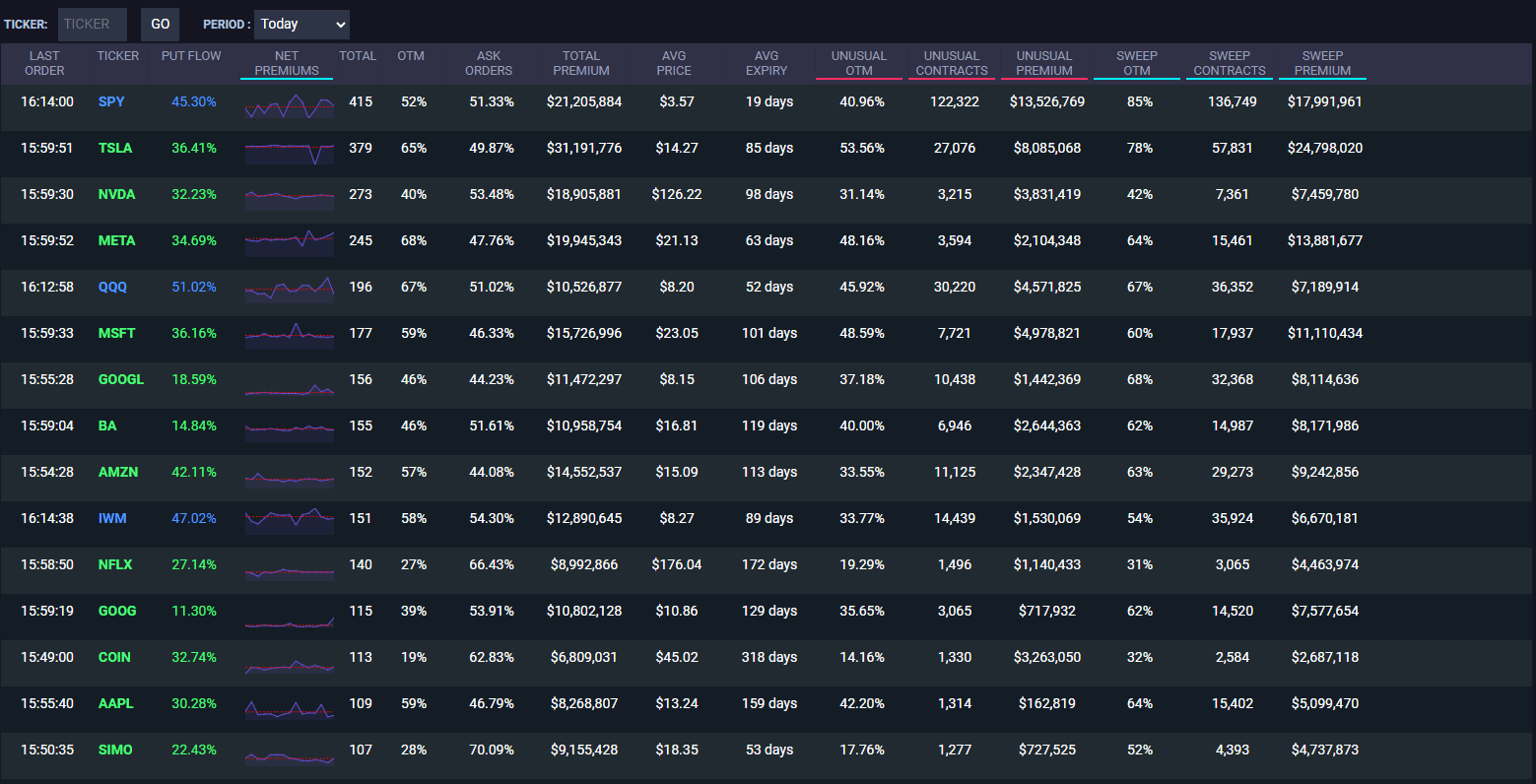Image resolution: width=1536 pixels, height=784 pixels.
Task: Click the TICKER input field
Action: (x=93, y=24)
